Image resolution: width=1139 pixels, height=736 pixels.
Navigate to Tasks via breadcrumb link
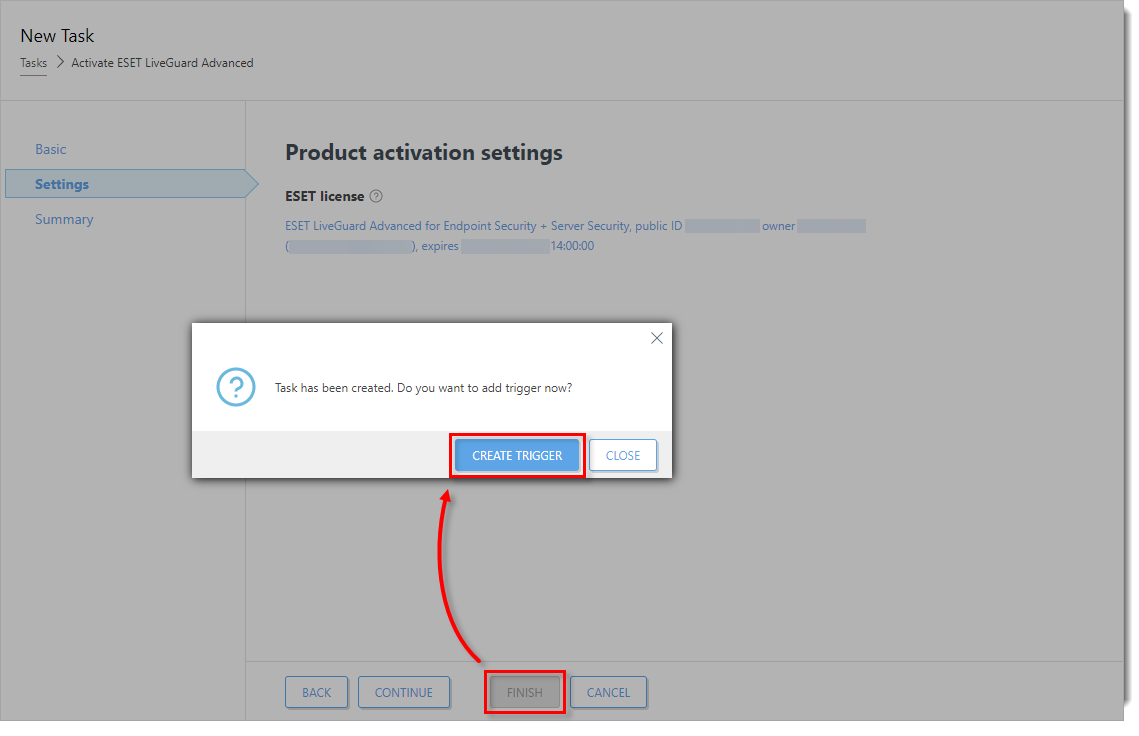pos(33,62)
